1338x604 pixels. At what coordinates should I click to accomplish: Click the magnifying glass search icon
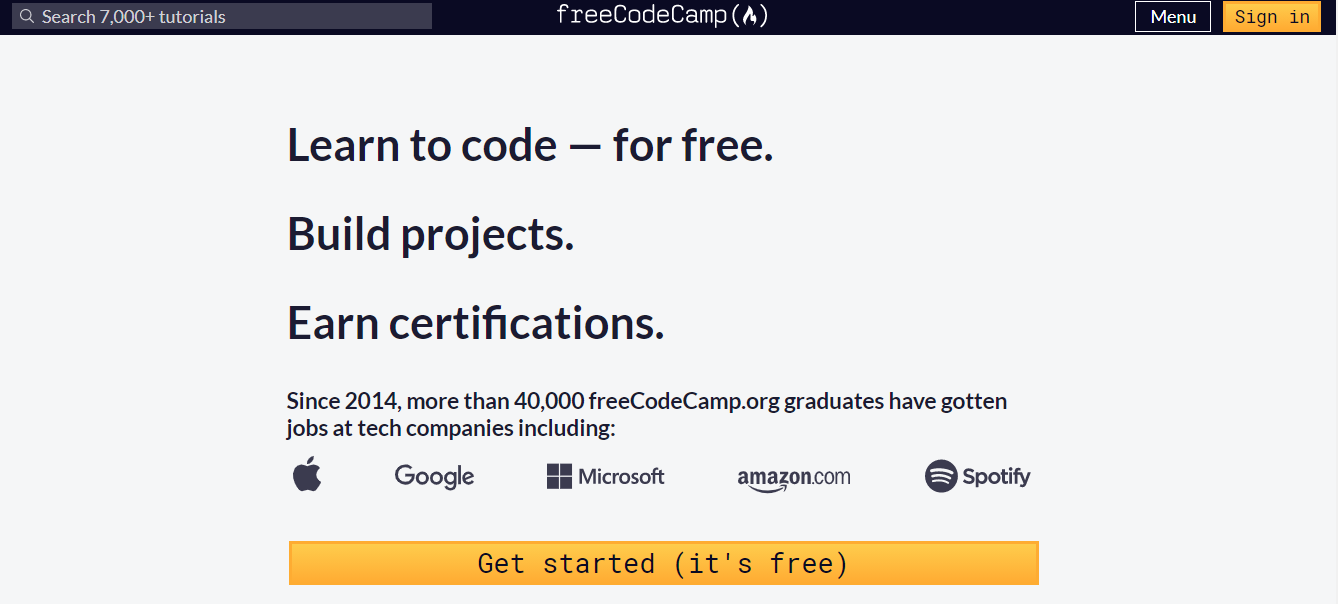coord(27,16)
